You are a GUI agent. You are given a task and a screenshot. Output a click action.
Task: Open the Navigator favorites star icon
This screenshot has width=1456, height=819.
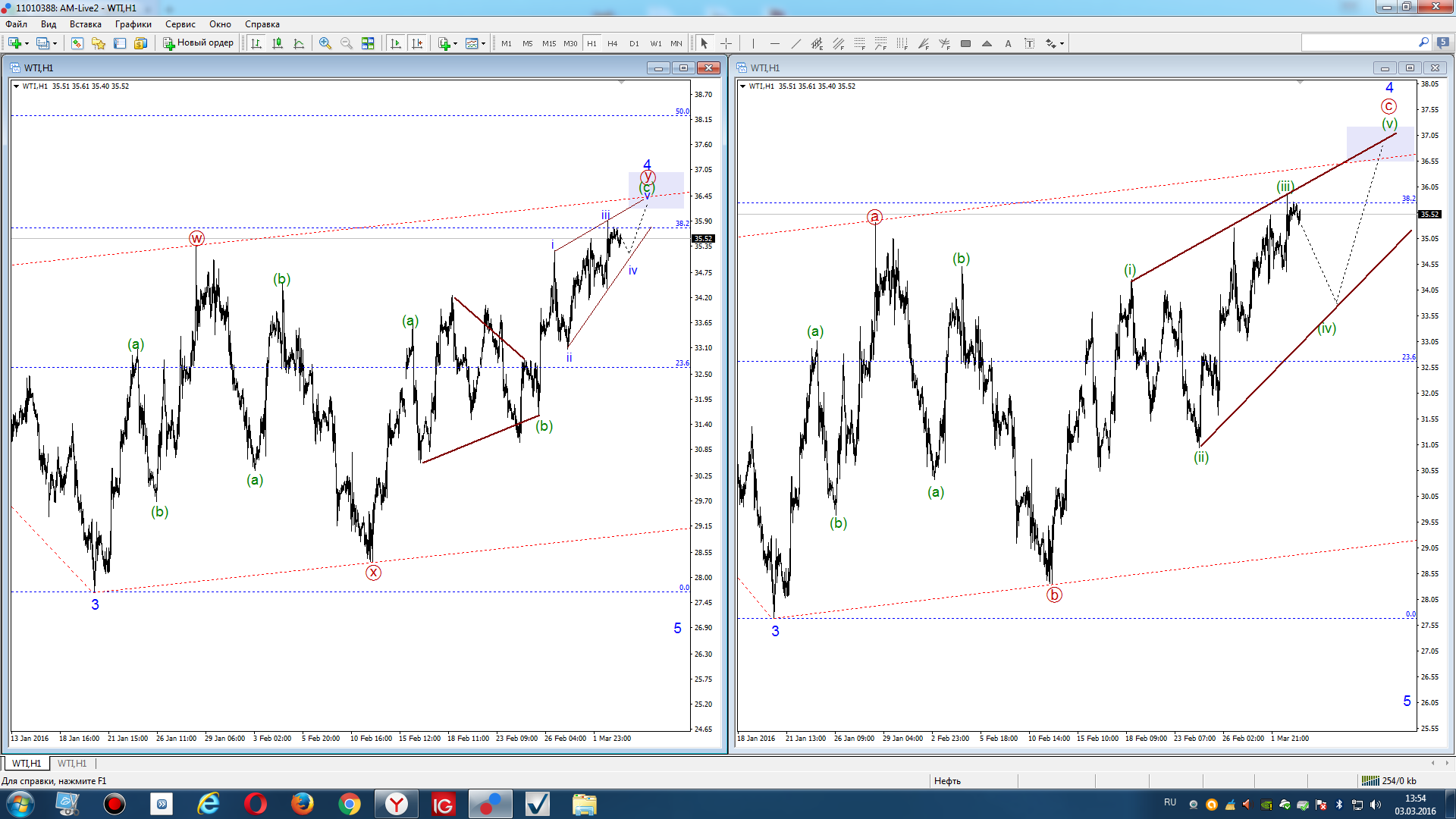[x=99, y=43]
